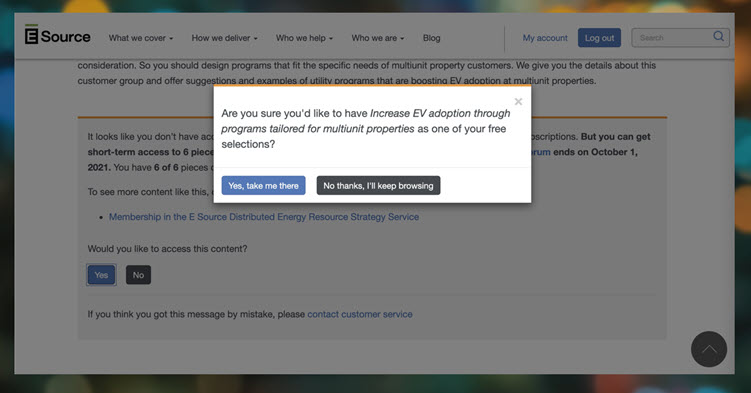Open the How we deliver menu
Screen dimensions: 751x393
225,38
